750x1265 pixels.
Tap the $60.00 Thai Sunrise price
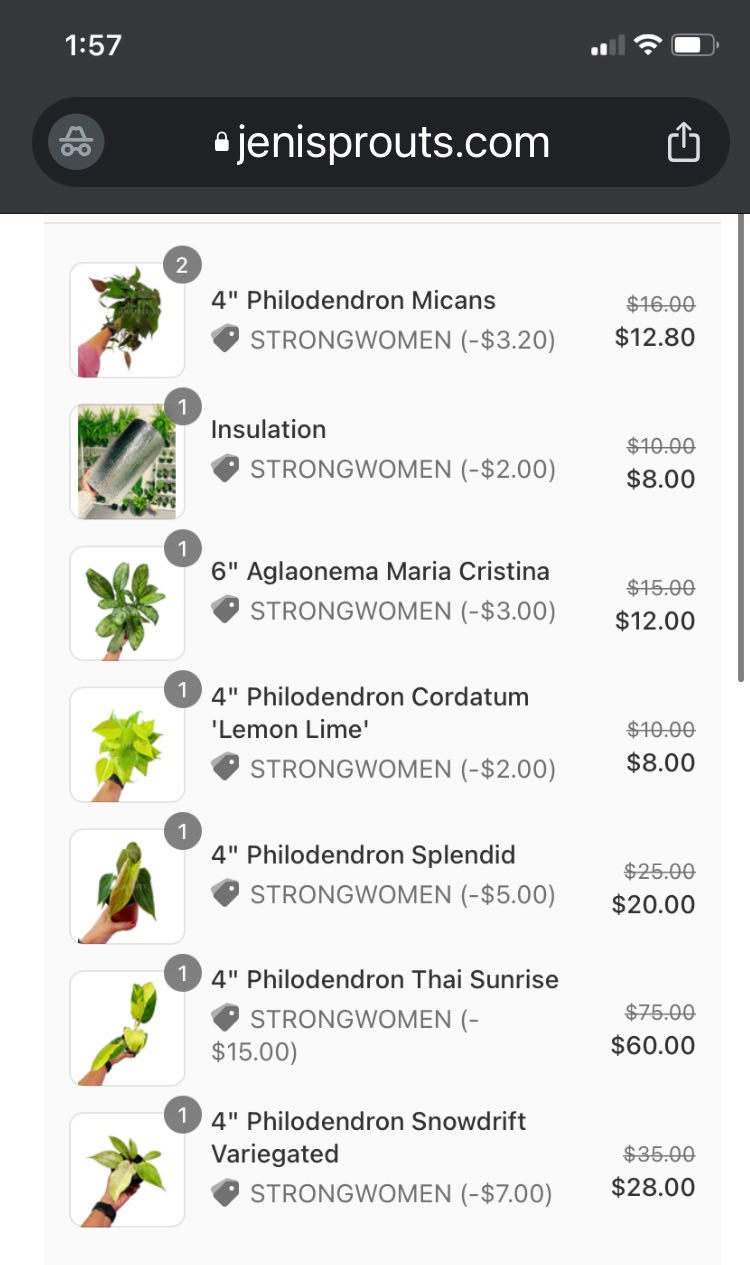[x=653, y=1045]
